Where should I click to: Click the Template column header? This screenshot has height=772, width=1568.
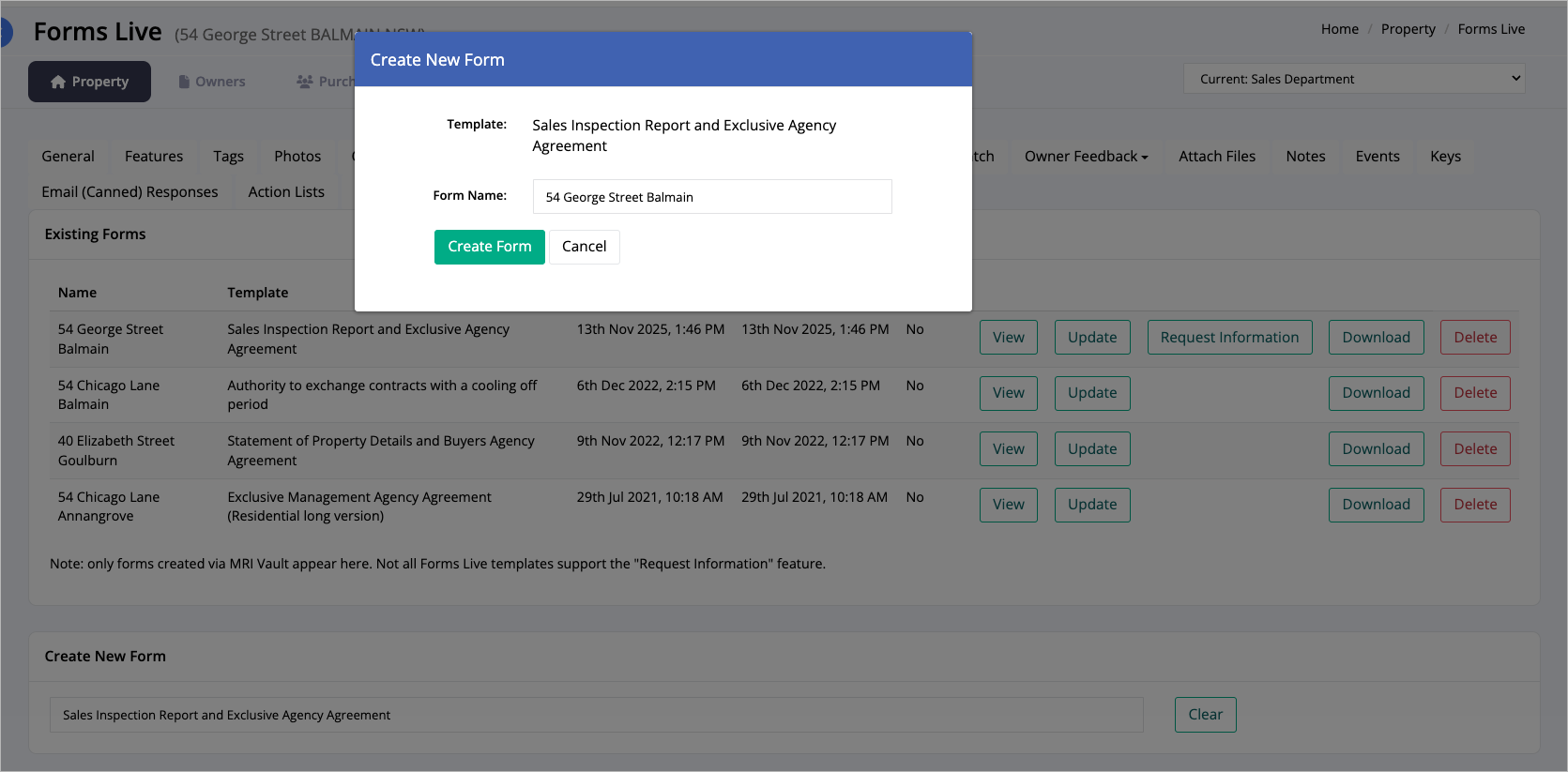257,293
